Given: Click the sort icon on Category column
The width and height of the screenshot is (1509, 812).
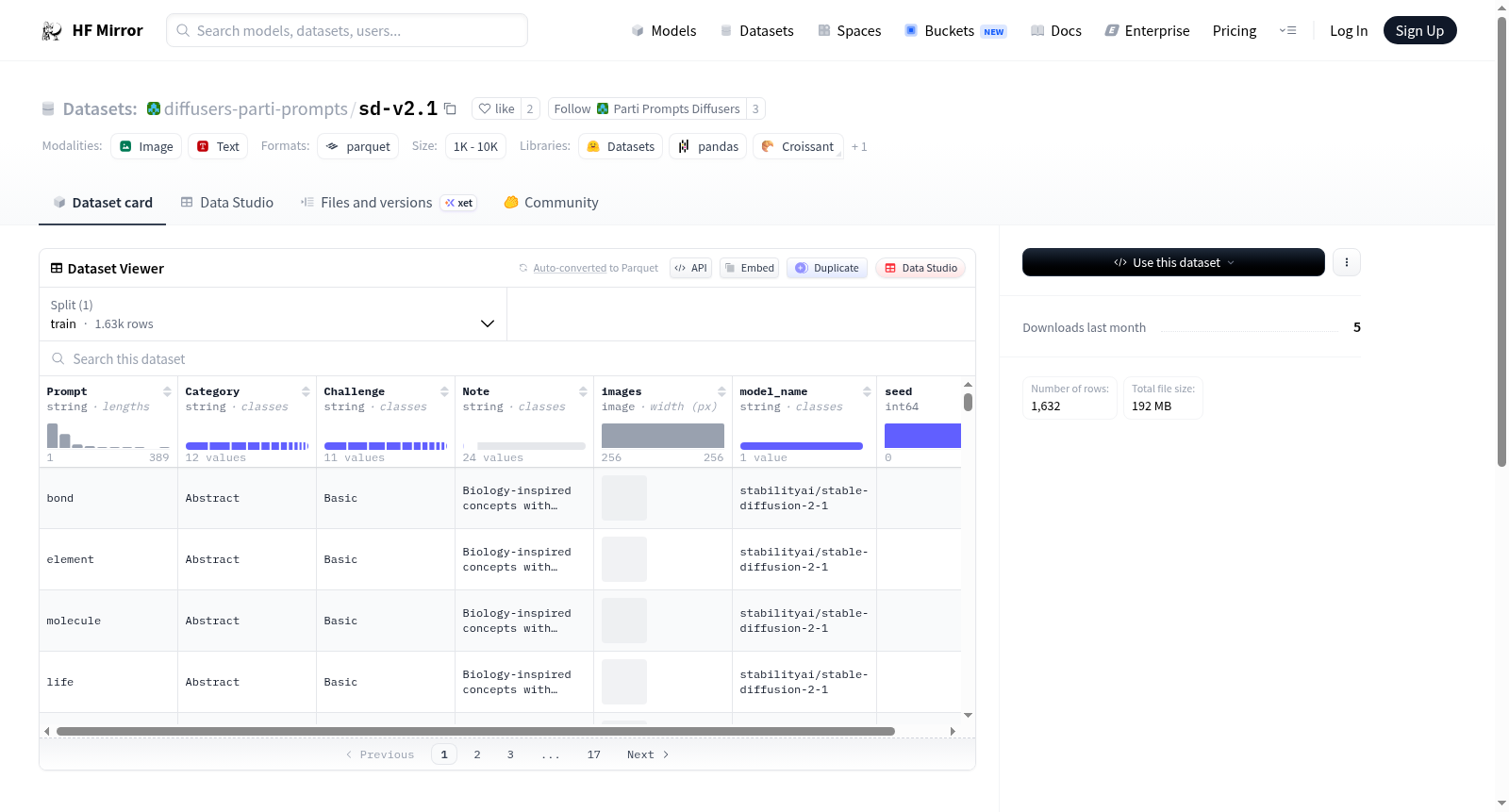Looking at the screenshot, I should [x=306, y=391].
